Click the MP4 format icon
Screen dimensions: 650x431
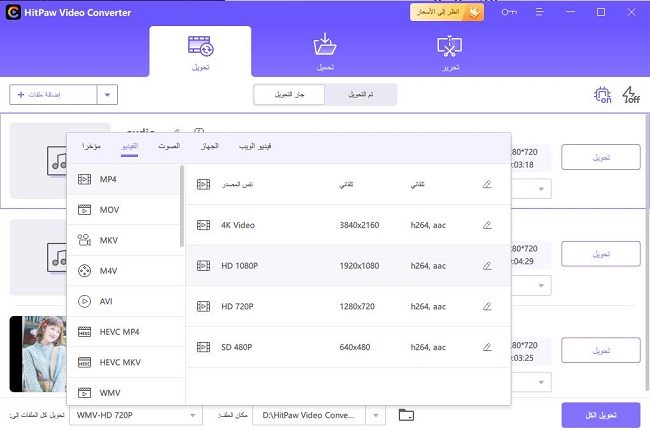coord(85,179)
